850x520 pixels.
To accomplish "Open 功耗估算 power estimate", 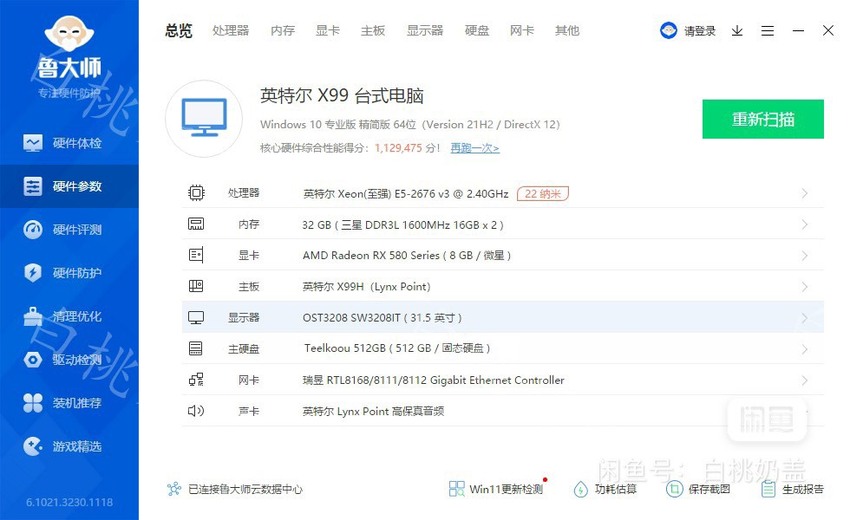I will click(x=605, y=489).
